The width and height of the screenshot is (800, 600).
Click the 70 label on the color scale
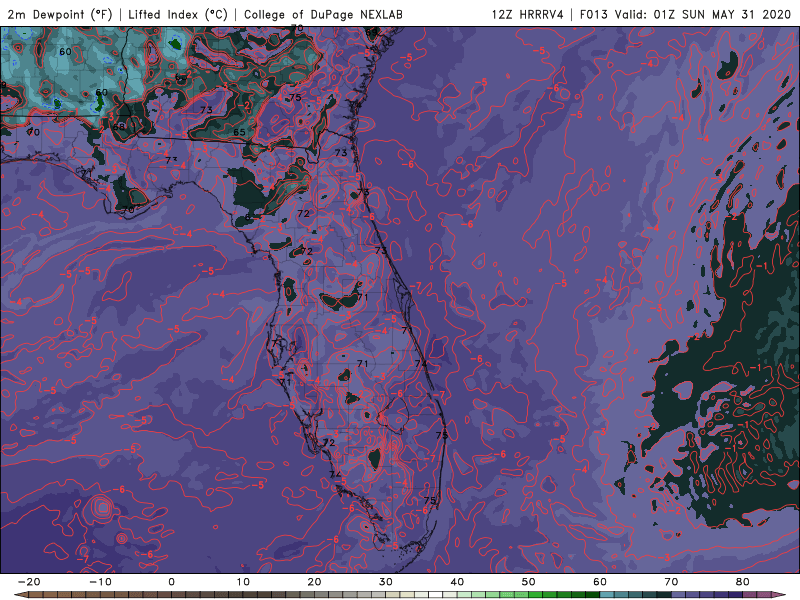click(x=671, y=582)
